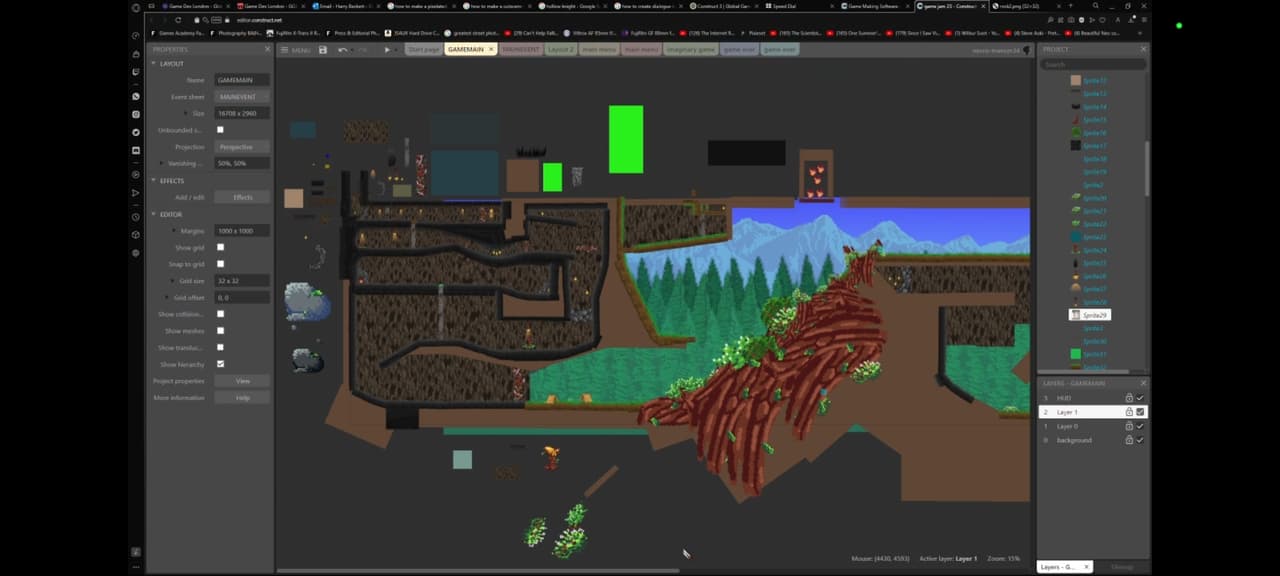Screen dimensions: 1280x576
Task: Expand the Size property arrow
Action: (x=185, y=113)
